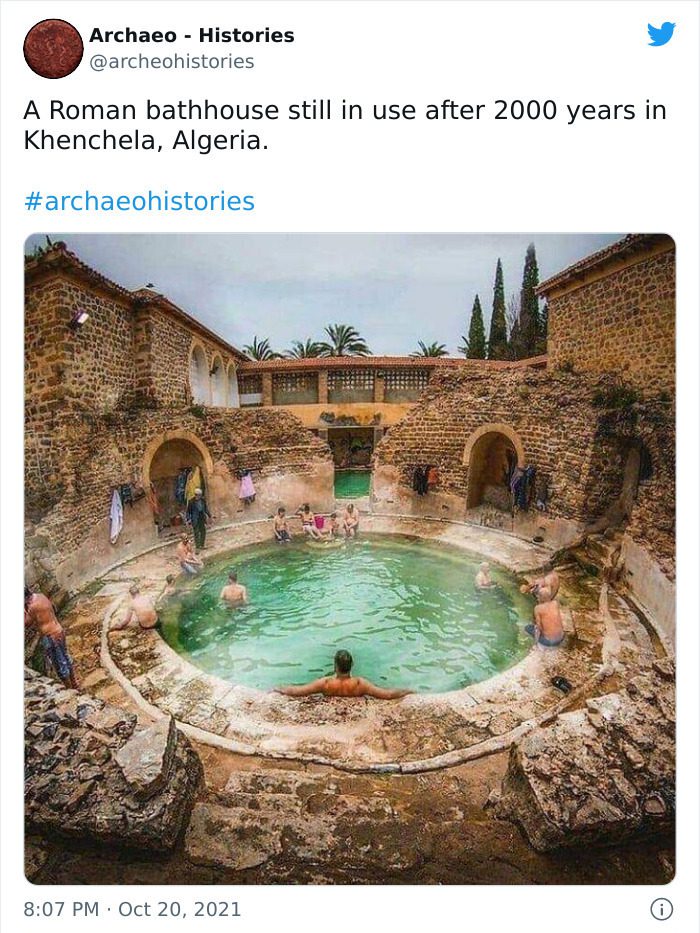Click the Twitter bird logo

661,34
